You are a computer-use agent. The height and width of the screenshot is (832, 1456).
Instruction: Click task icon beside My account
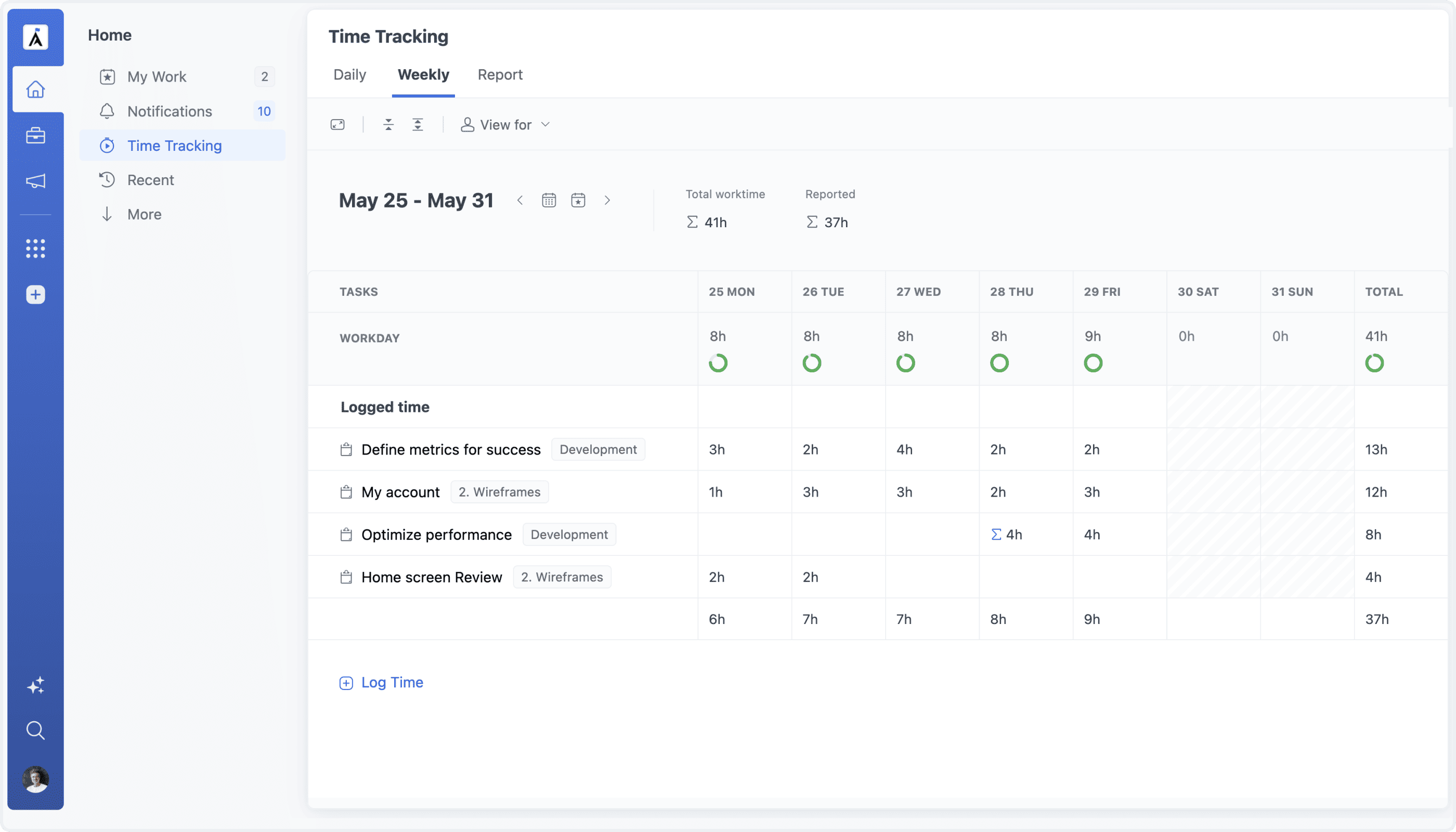(x=346, y=492)
